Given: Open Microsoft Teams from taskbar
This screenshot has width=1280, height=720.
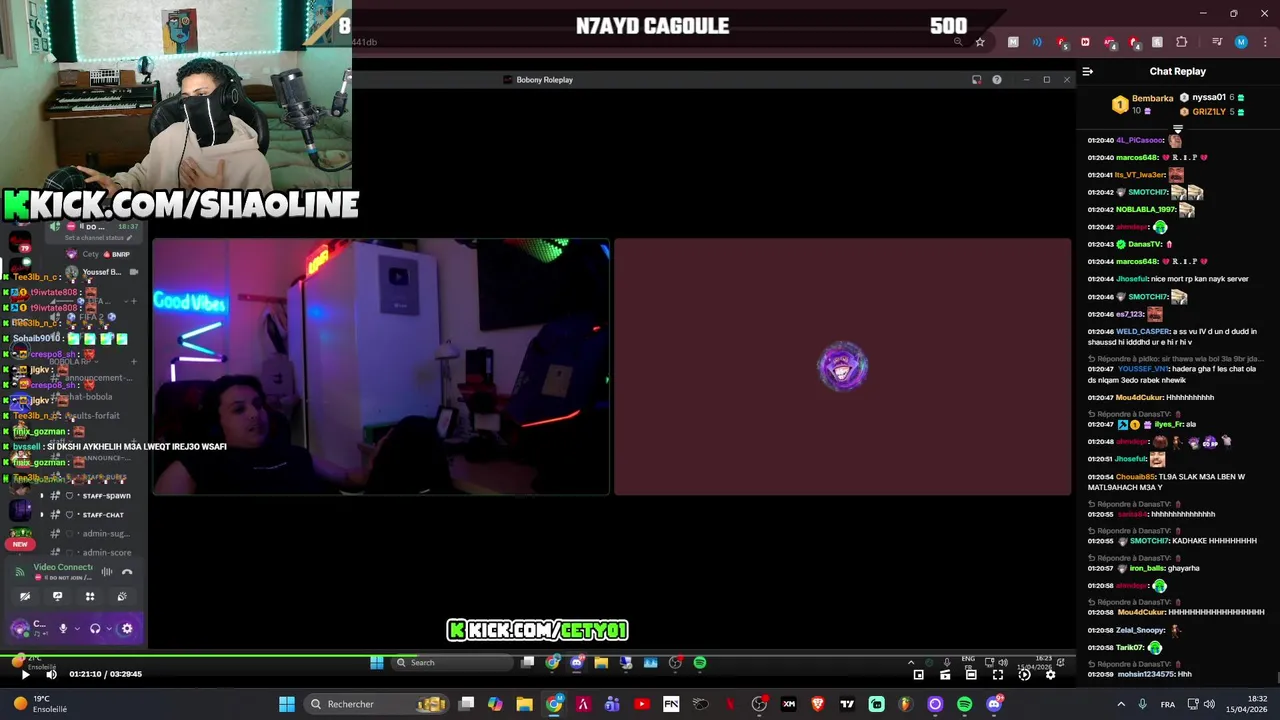Looking at the screenshot, I should click(612, 704).
